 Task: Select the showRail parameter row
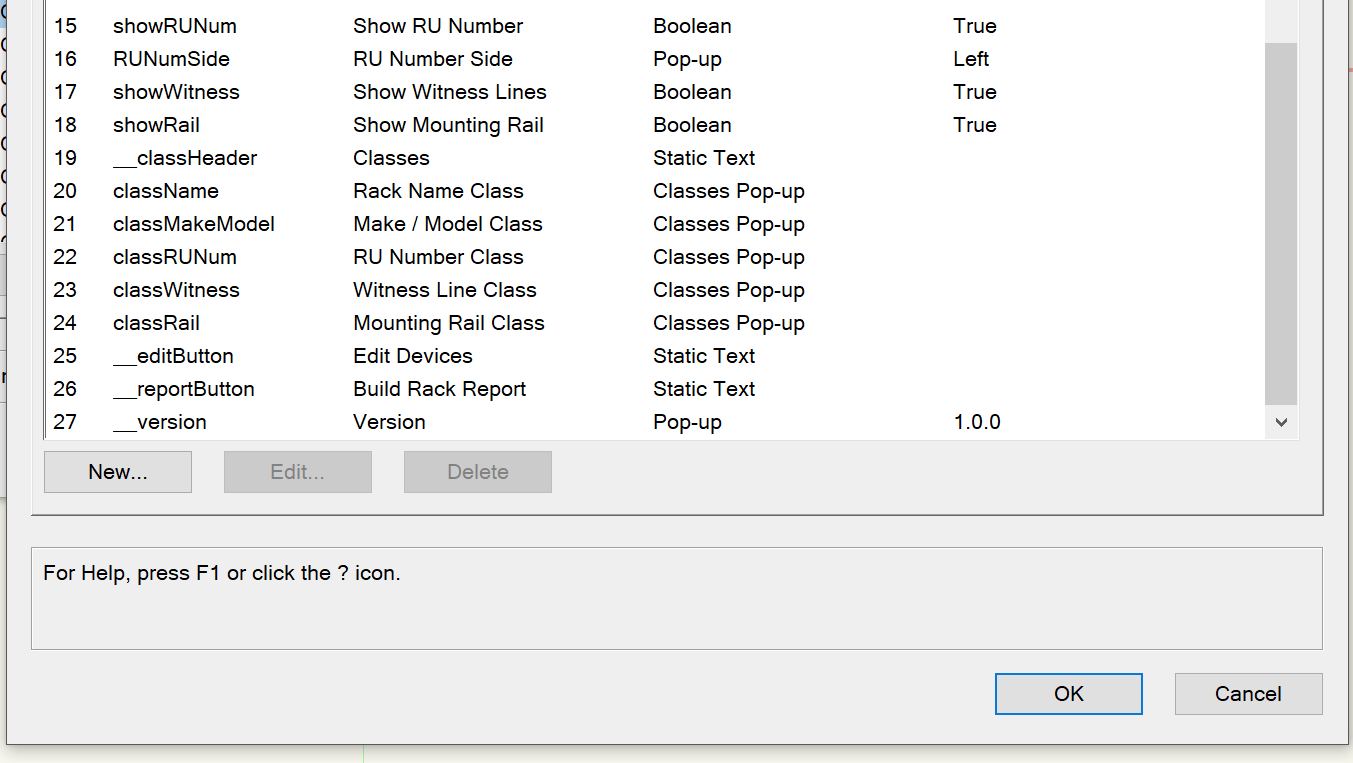coord(156,125)
